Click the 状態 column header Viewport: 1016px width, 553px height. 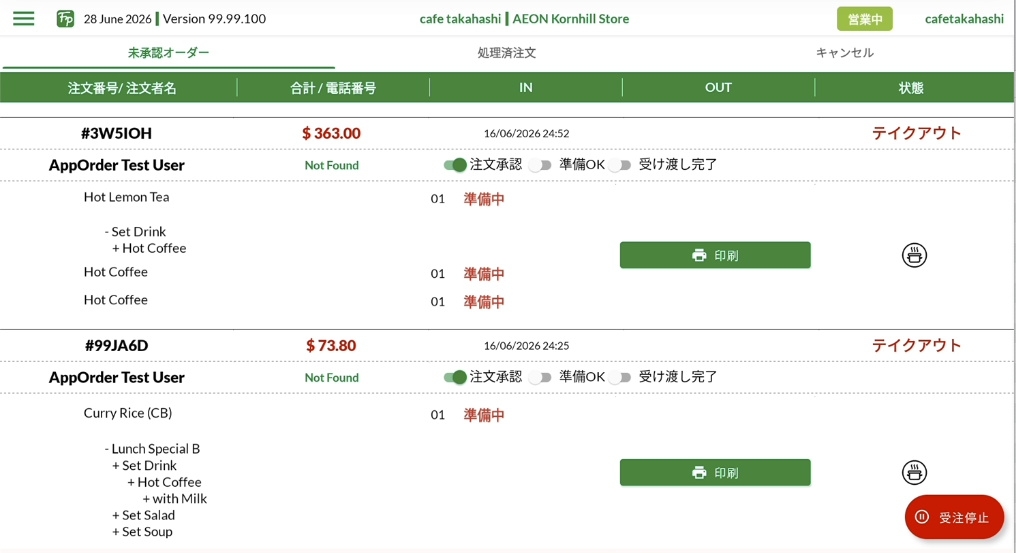[910, 88]
